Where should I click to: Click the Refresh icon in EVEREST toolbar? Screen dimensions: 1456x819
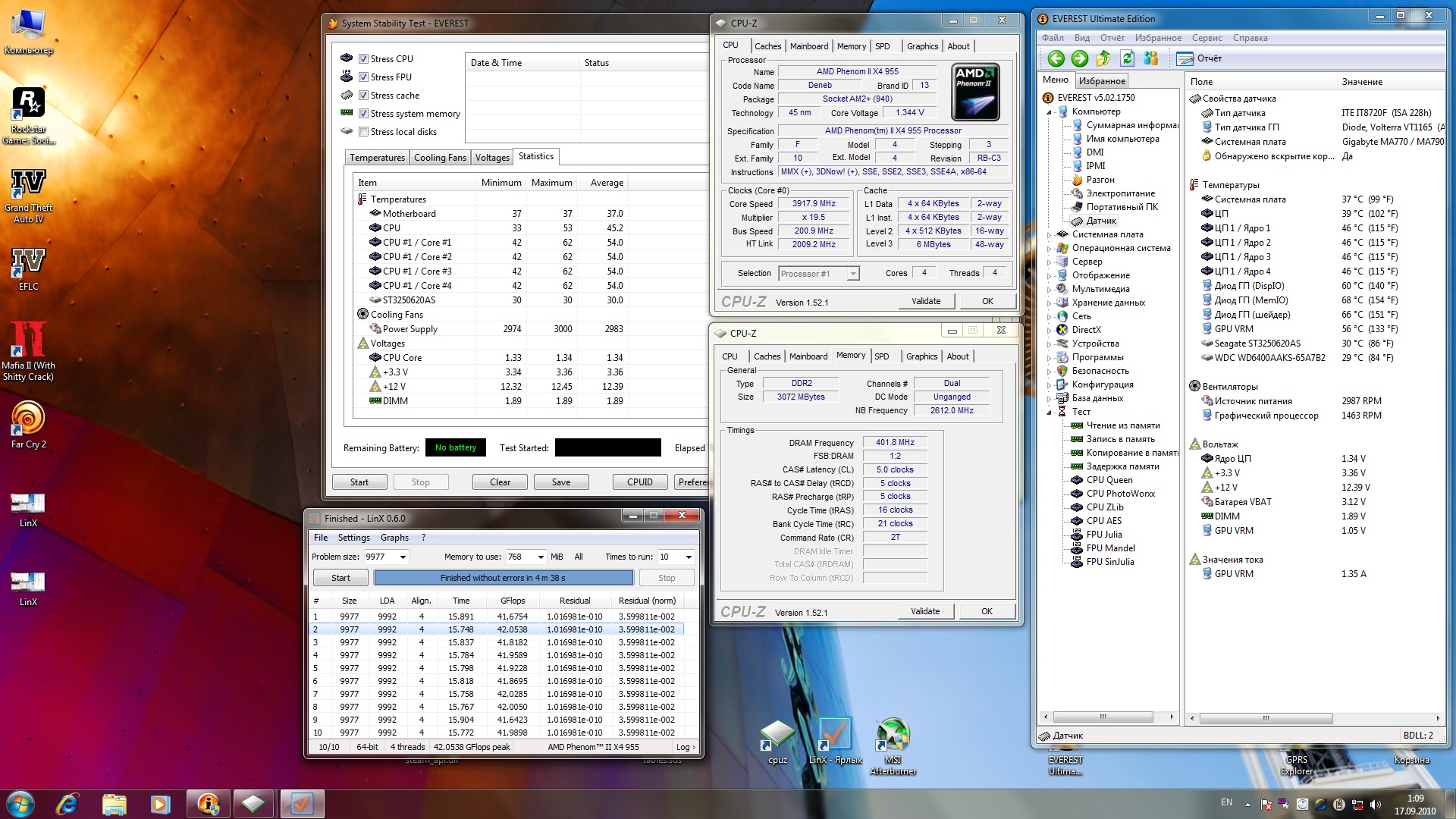coord(1127,58)
